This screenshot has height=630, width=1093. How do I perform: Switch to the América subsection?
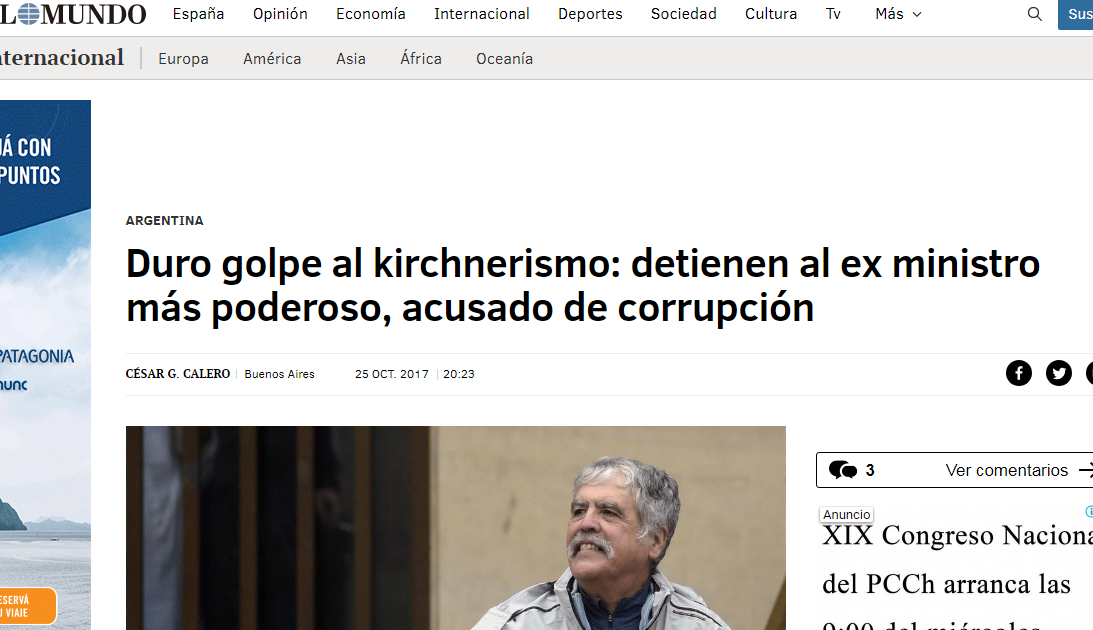click(x=272, y=59)
